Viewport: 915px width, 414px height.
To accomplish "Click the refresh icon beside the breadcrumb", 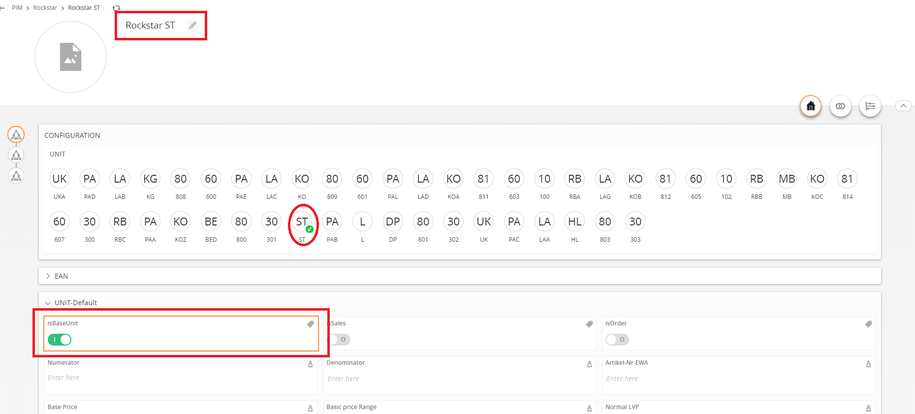I will pos(116,8).
